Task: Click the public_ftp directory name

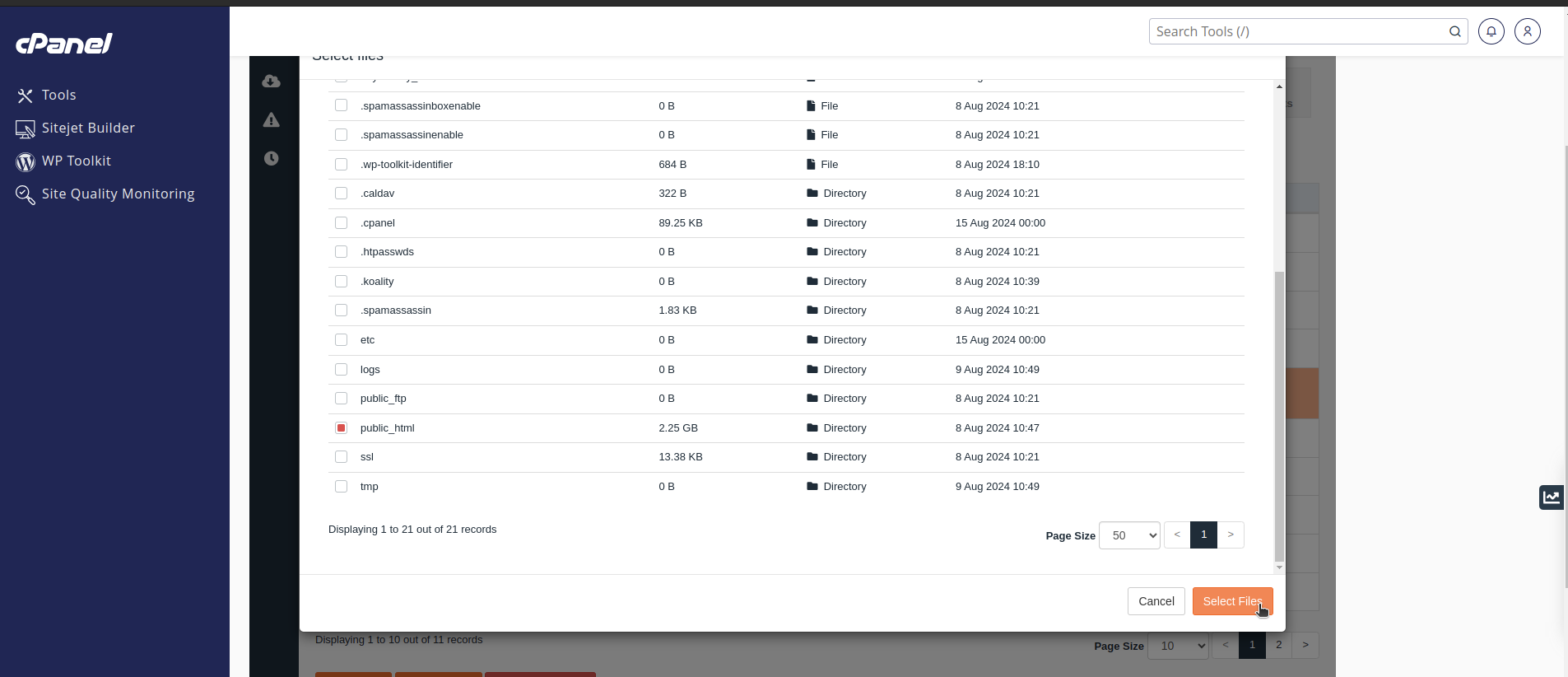Action: [384, 398]
